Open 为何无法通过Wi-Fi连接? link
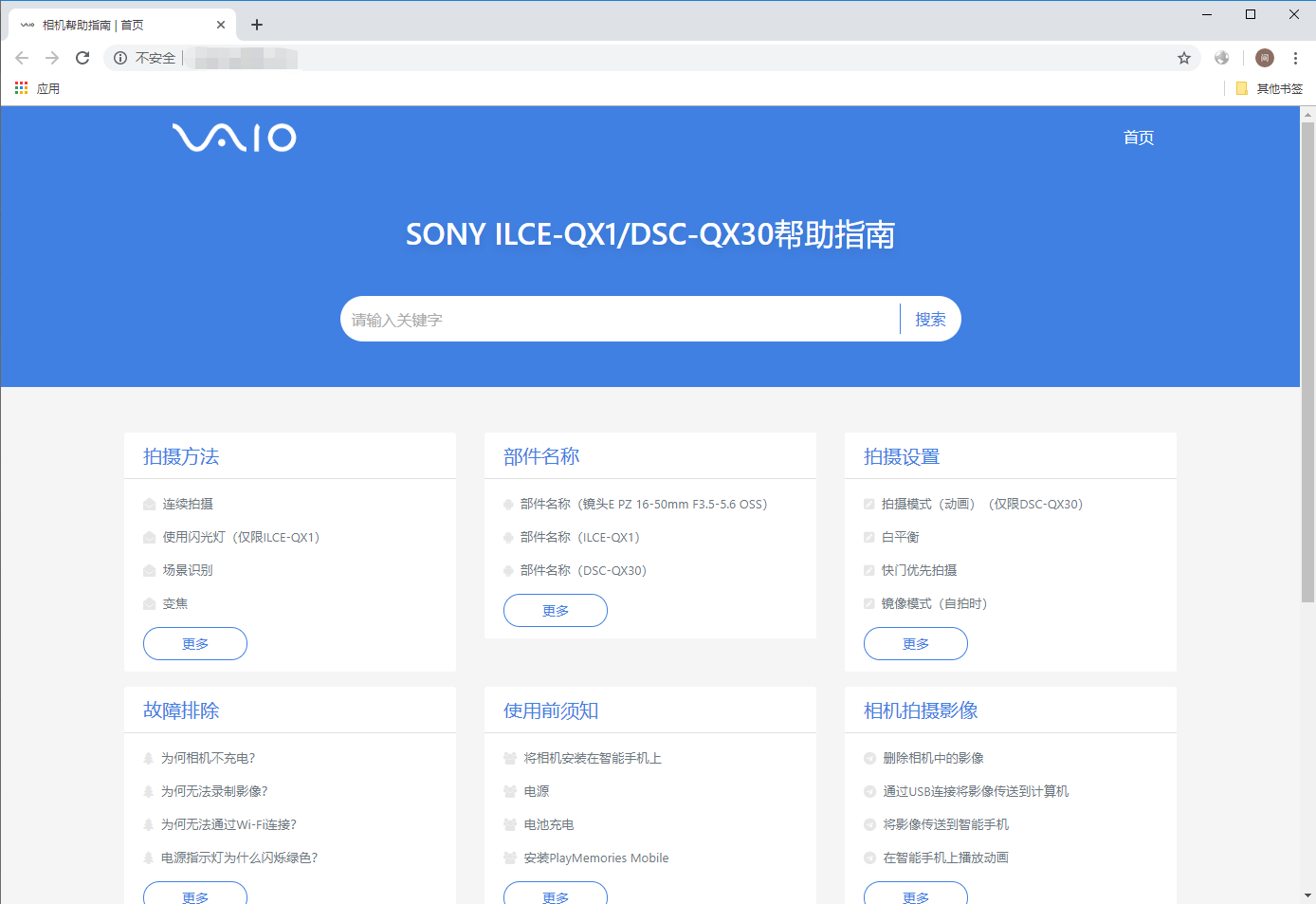 (228, 825)
